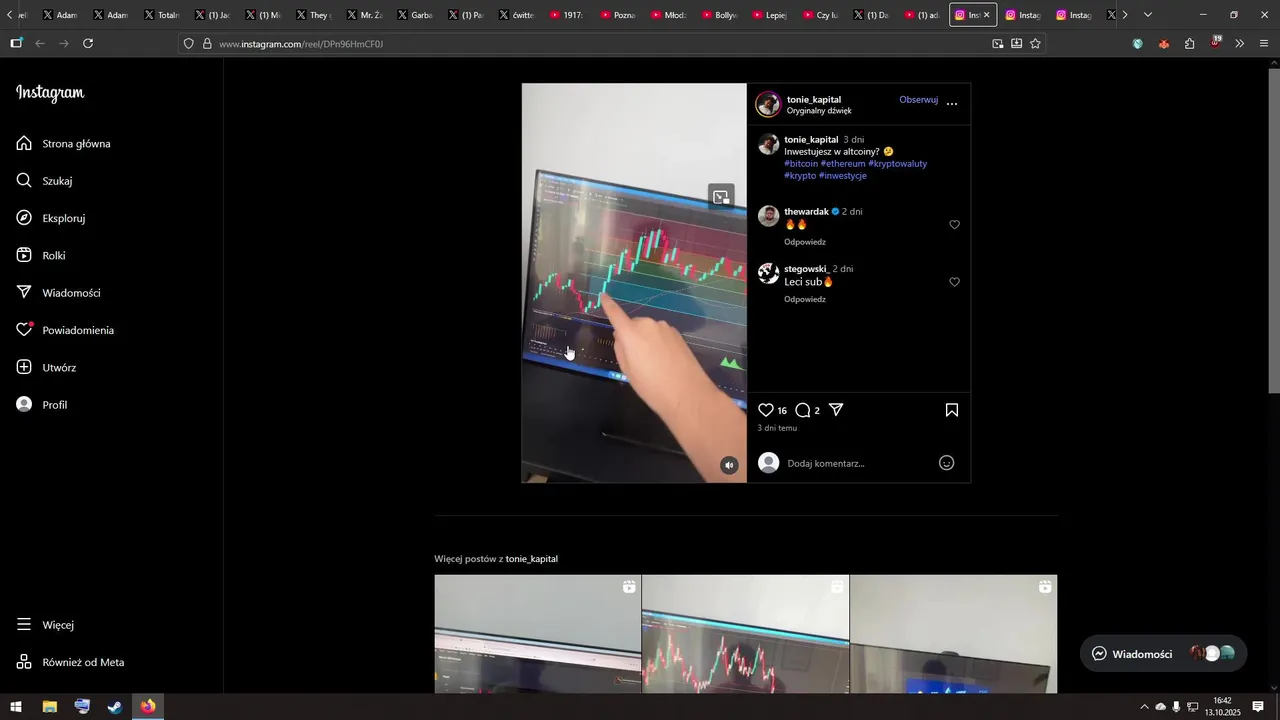
Task: Click the #bitcoin hashtag
Action: (801, 163)
